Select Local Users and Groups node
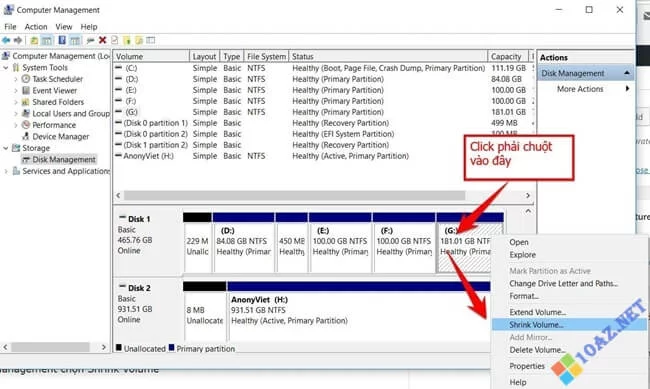The width and height of the screenshot is (650, 389). (71, 114)
